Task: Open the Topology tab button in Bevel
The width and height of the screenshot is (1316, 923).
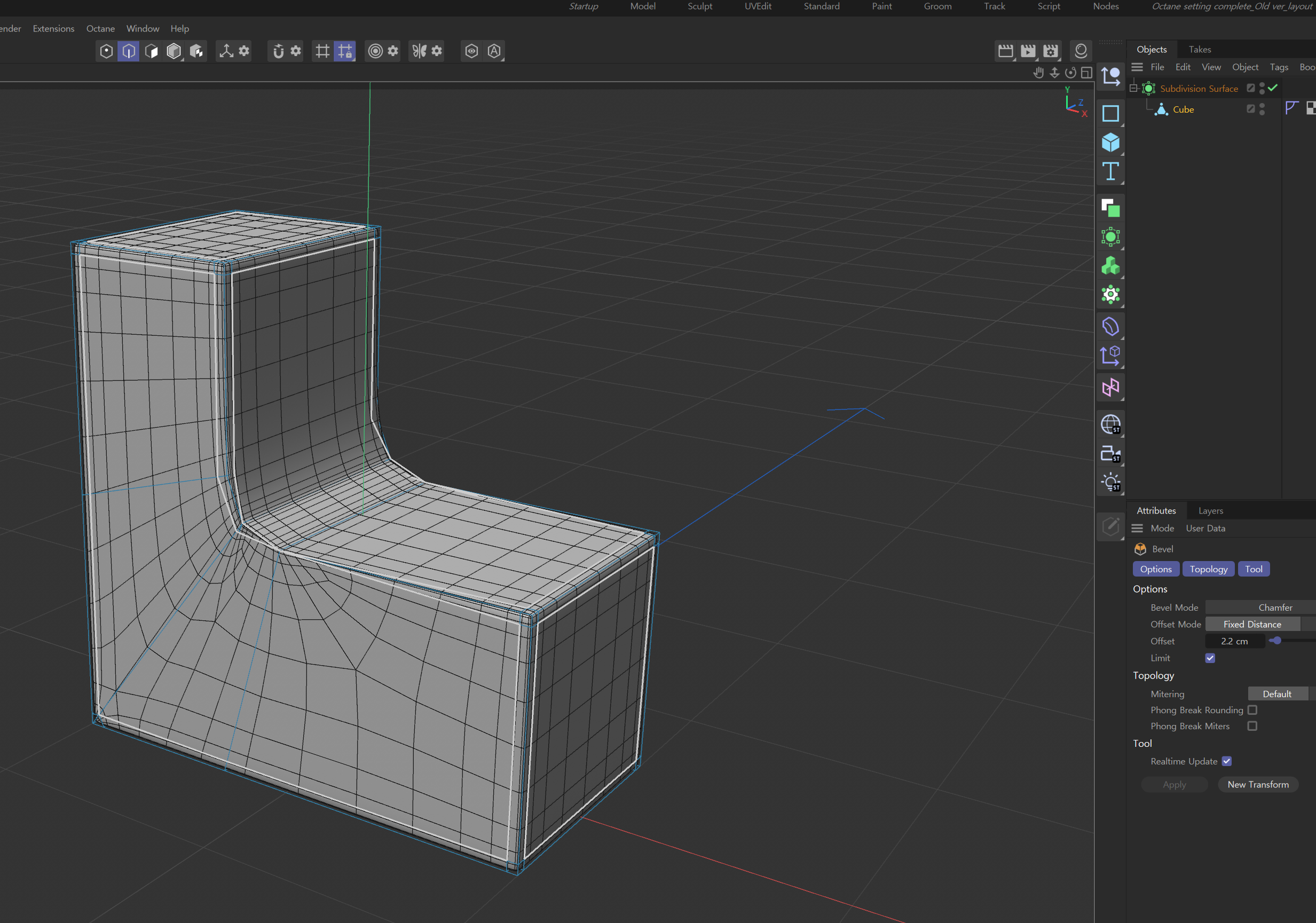Action: 1208,569
